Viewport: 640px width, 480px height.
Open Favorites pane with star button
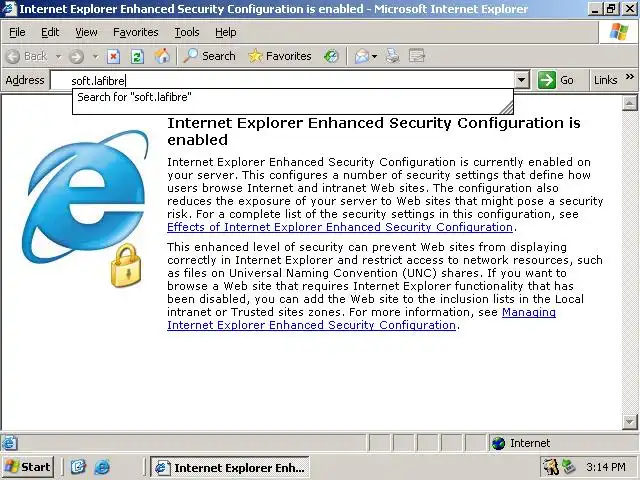(280, 56)
